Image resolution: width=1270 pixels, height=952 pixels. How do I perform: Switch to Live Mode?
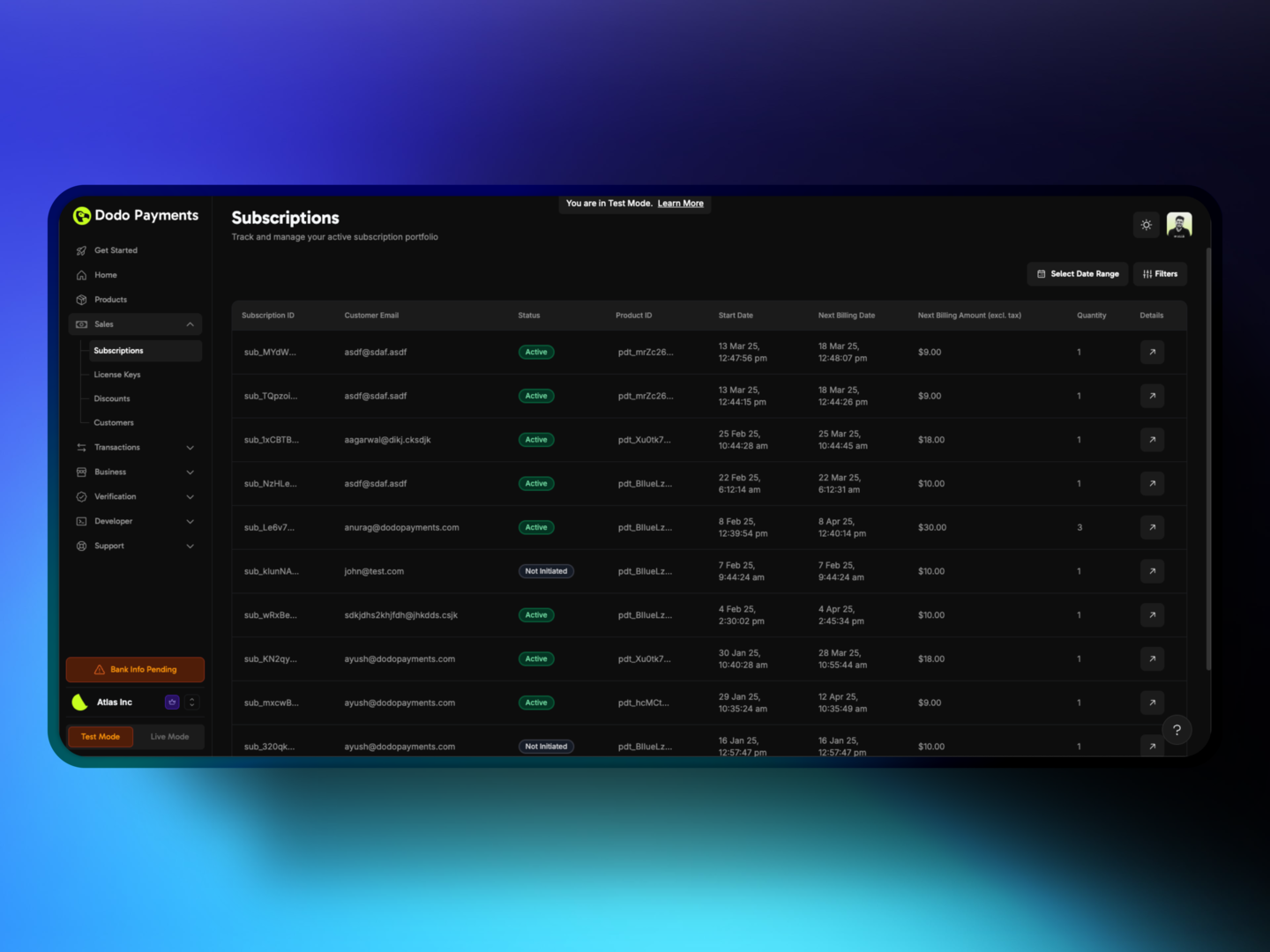pyautogui.click(x=169, y=737)
